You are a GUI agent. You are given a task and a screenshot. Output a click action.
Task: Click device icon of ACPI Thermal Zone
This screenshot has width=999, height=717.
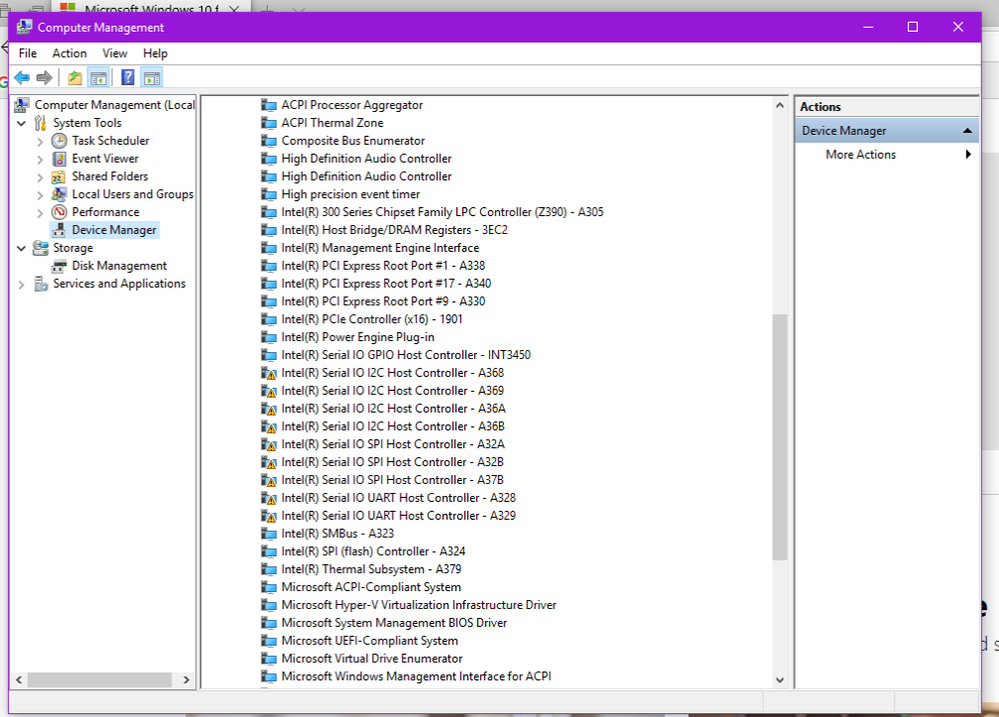tap(269, 123)
